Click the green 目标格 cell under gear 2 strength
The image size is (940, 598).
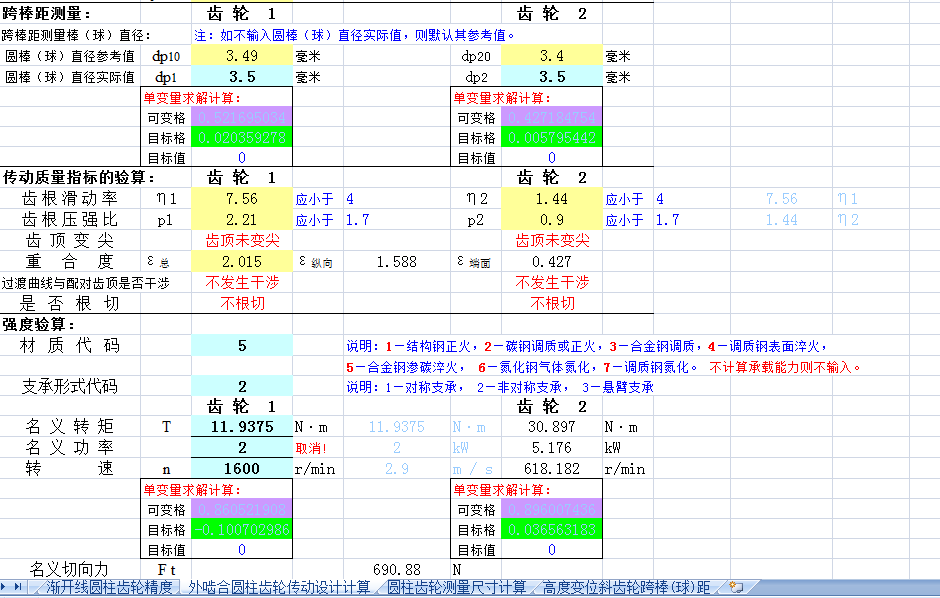coord(552,530)
